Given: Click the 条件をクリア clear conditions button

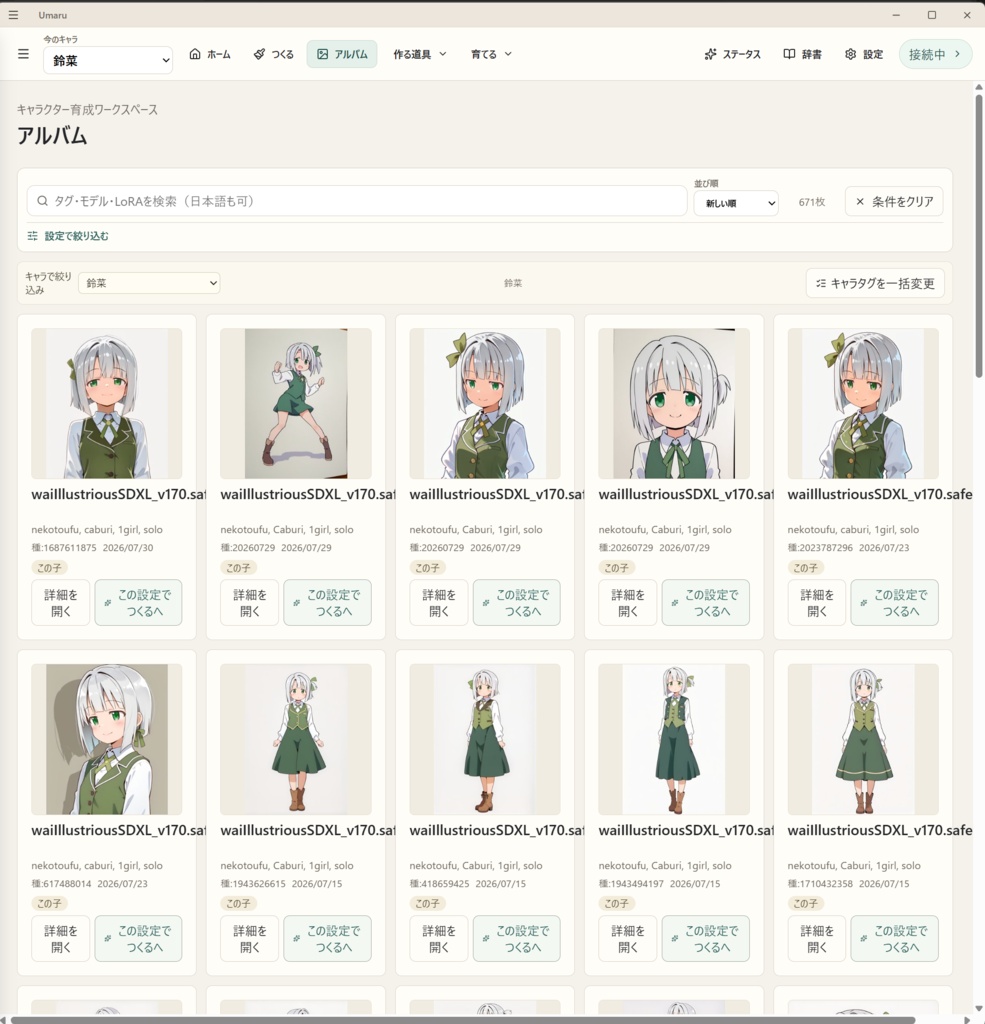Looking at the screenshot, I should click(x=894, y=202).
